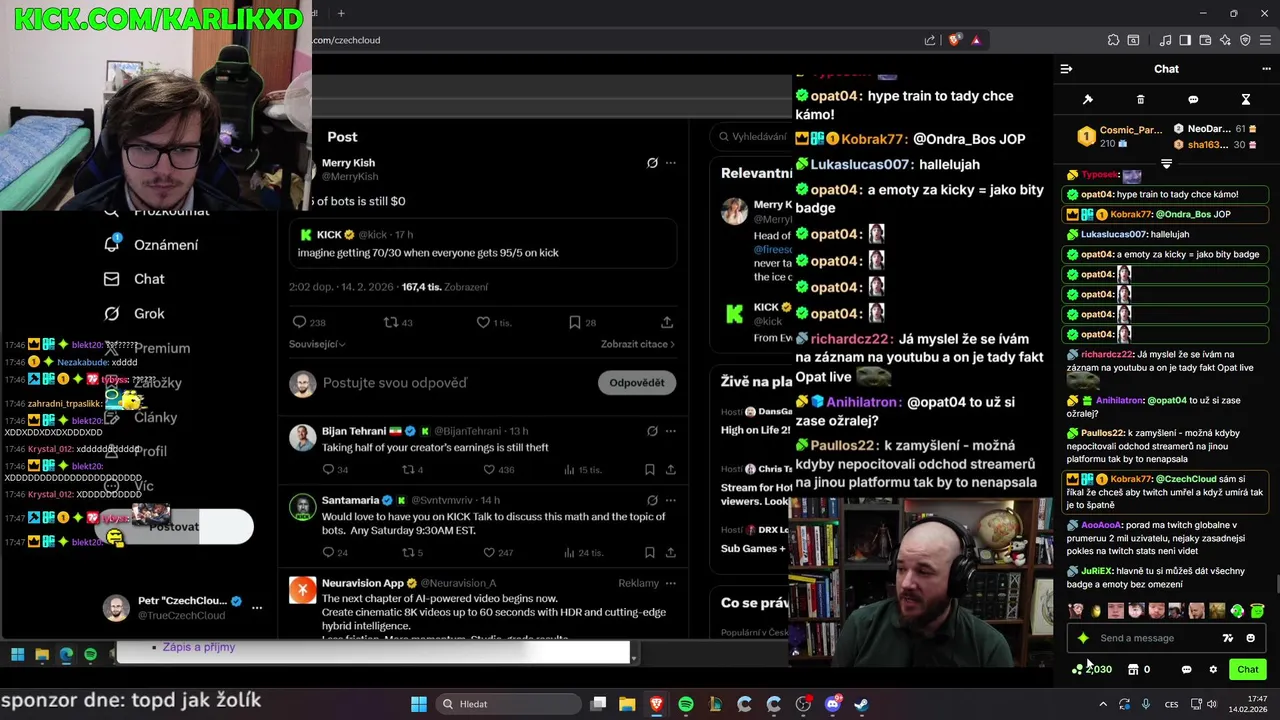1280x720 pixels.
Task: Open the music note playlist icon in toolbar
Action: (x=1166, y=40)
